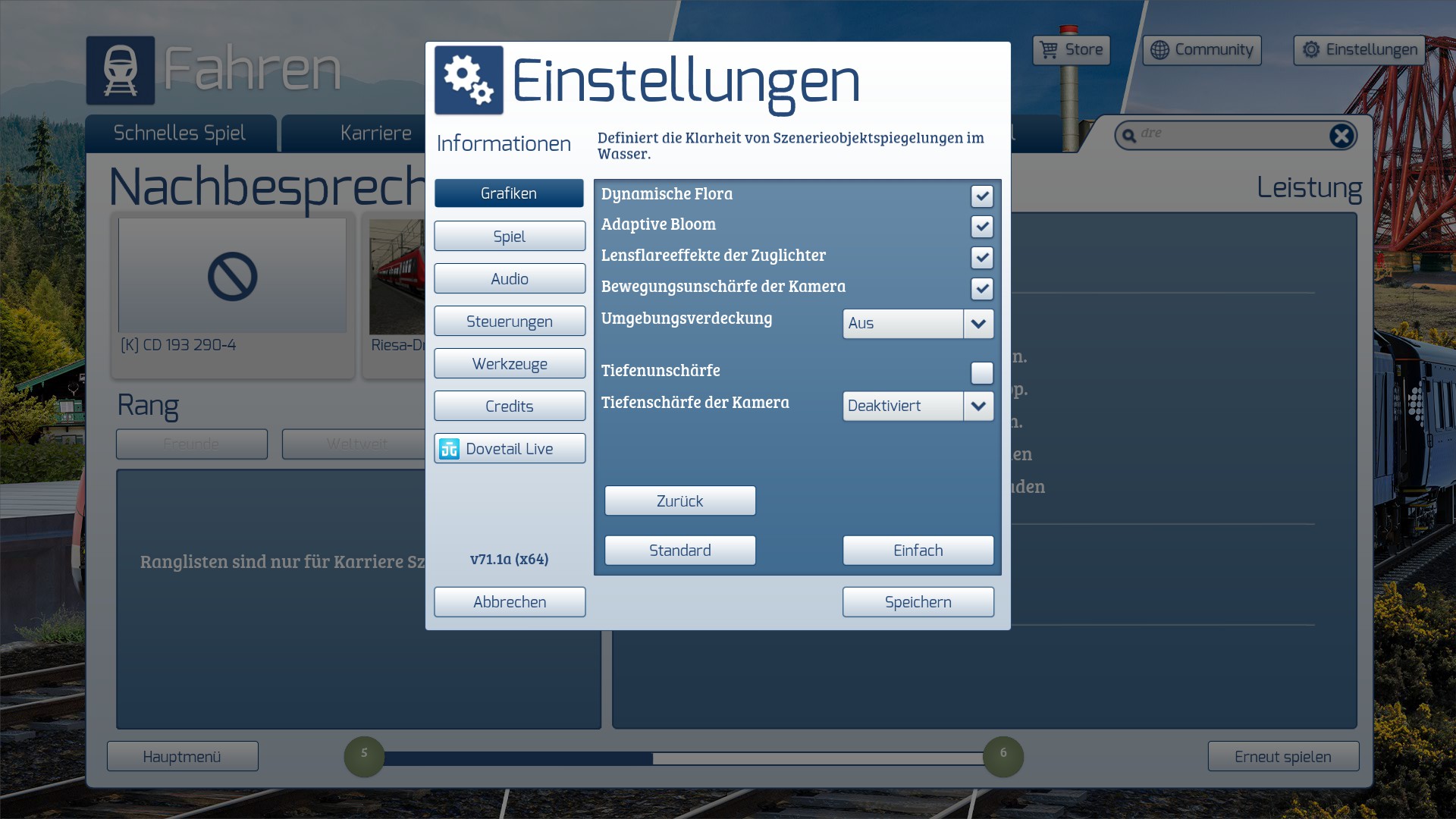This screenshot has width=1456, height=819.
Task: Switch to the Audio settings tab
Action: click(510, 279)
